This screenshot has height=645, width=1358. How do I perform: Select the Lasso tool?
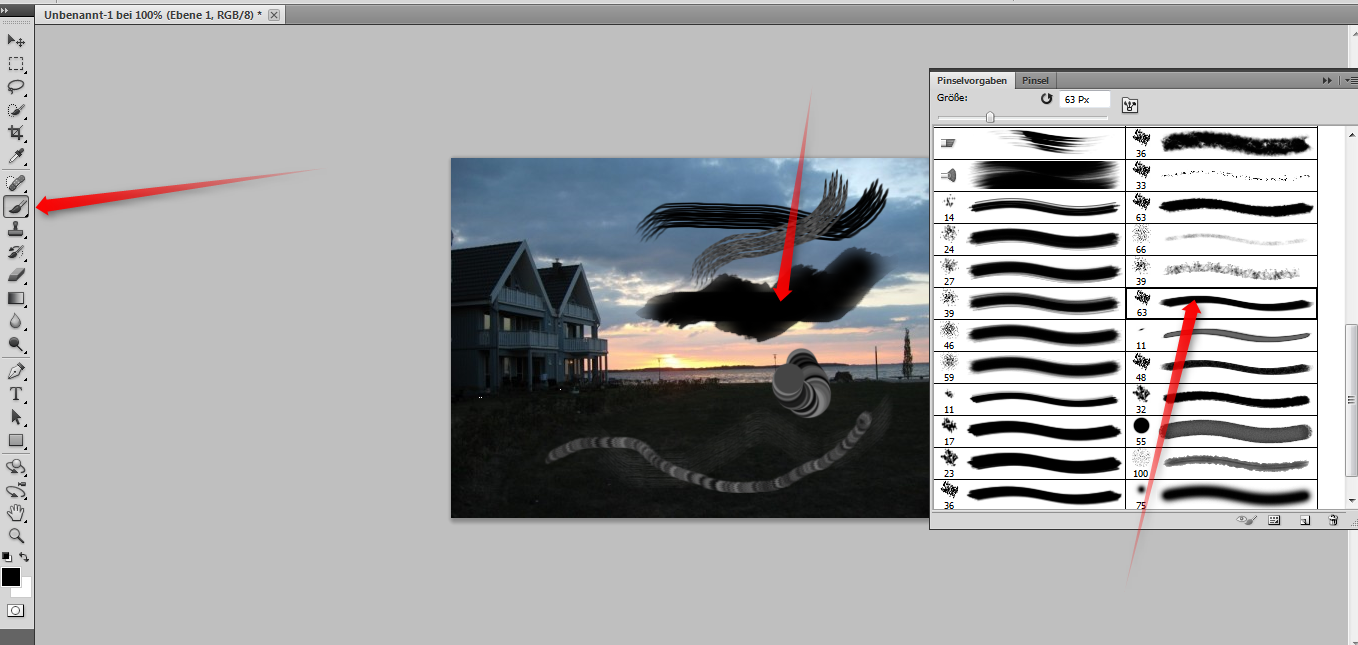pos(14,87)
